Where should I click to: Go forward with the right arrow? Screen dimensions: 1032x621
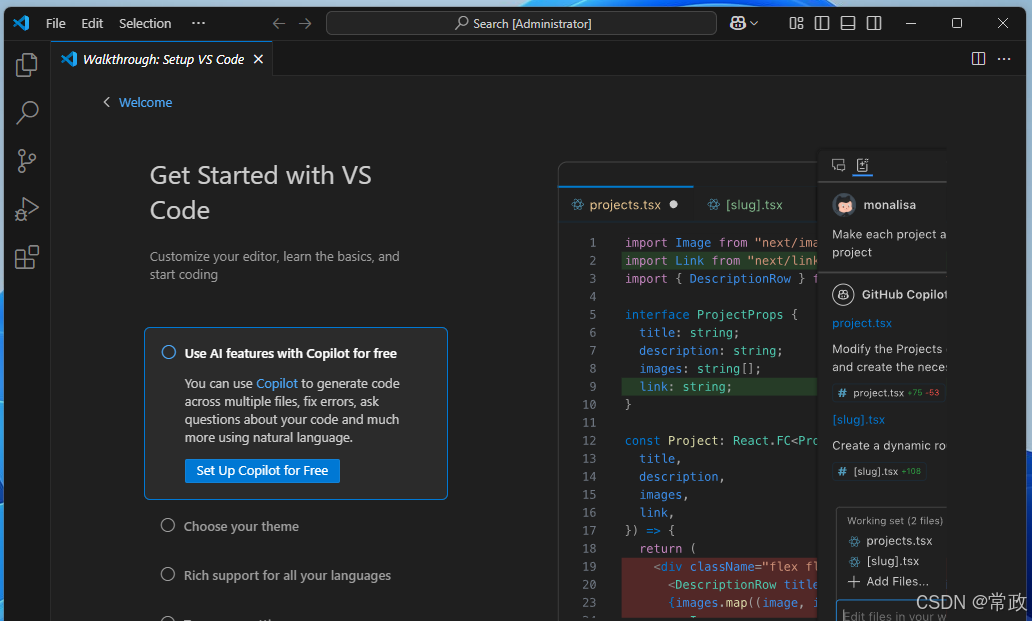pyautogui.click(x=305, y=24)
